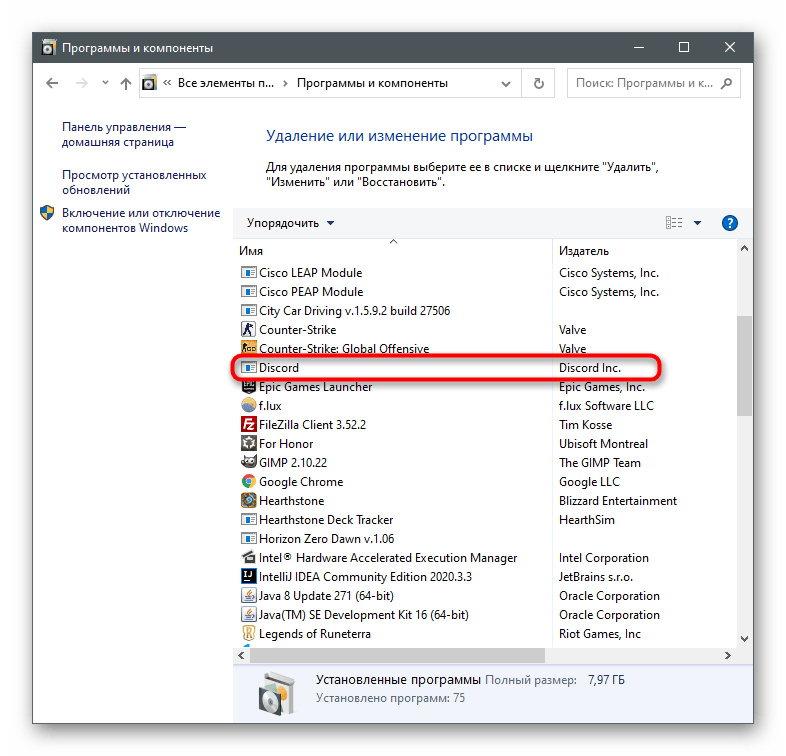786x756 pixels.
Task: Select the Cisco LEAP Module icon
Action: (x=249, y=272)
